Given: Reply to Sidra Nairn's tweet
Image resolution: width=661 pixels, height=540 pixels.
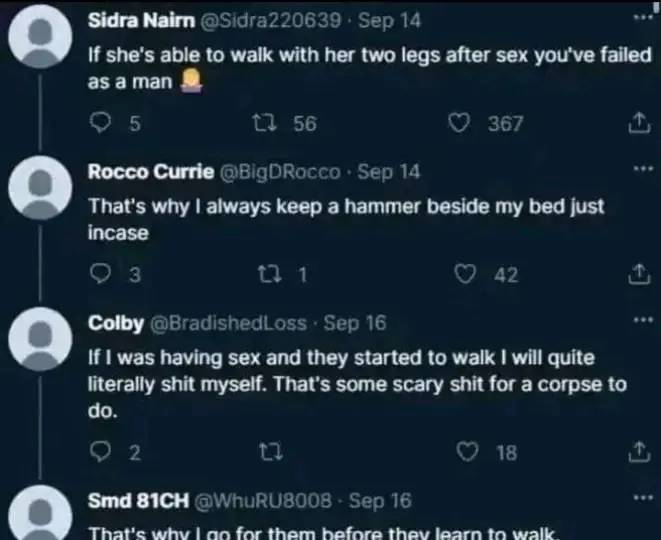Looking at the screenshot, I should pos(101,124).
